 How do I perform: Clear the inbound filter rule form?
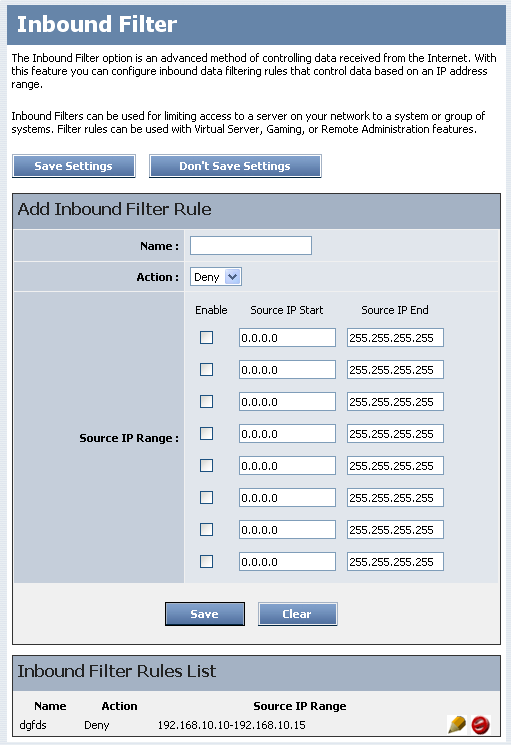(297, 614)
